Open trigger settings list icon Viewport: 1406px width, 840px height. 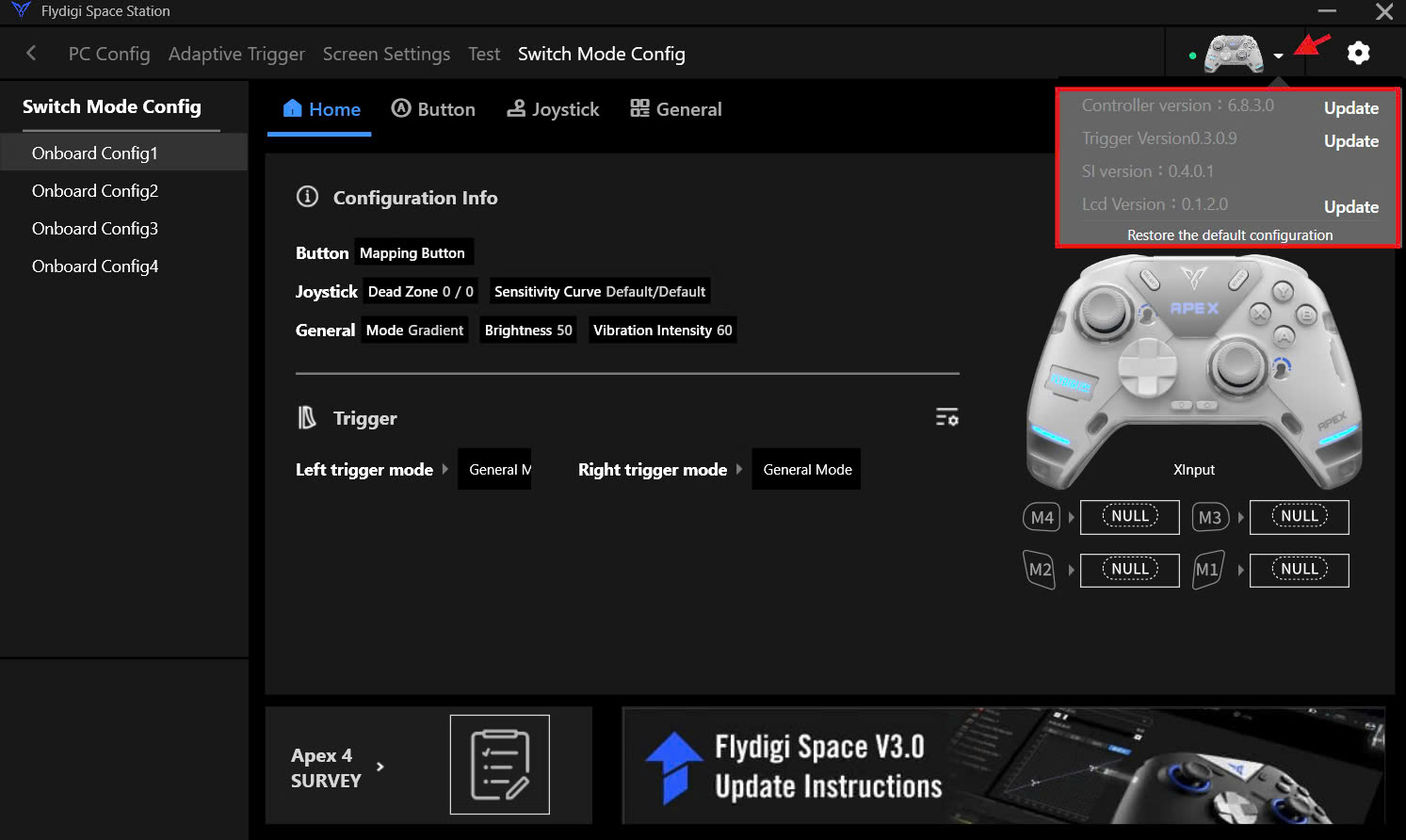click(946, 417)
